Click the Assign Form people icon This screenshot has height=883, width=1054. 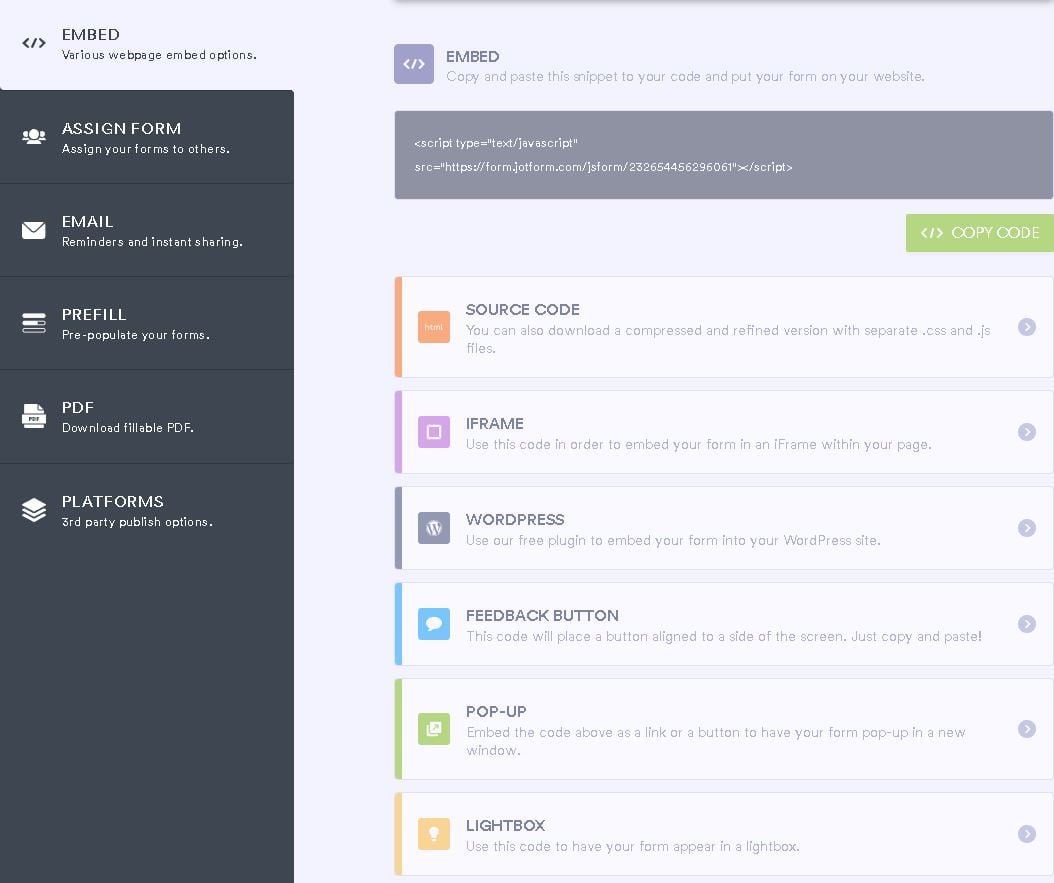tap(34, 136)
